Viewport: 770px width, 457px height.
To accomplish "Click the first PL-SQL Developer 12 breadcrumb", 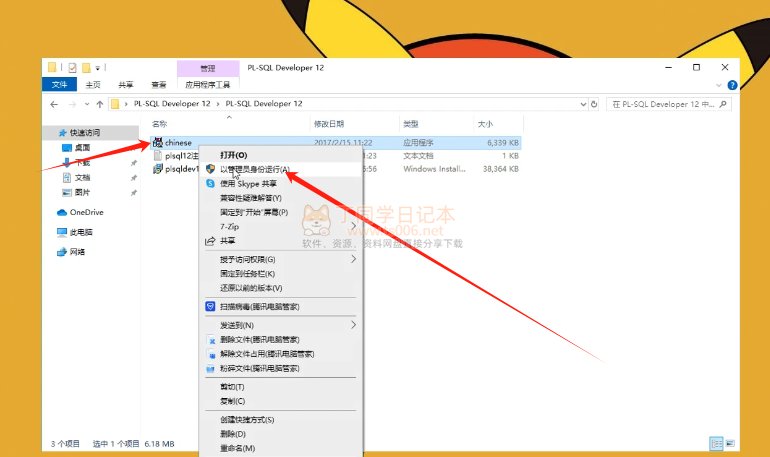I will point(172,104).
